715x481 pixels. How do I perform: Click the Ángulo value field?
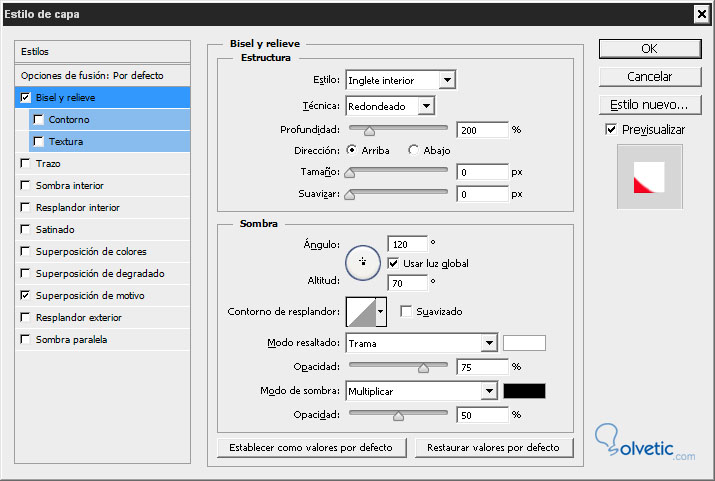pos(408,244)
